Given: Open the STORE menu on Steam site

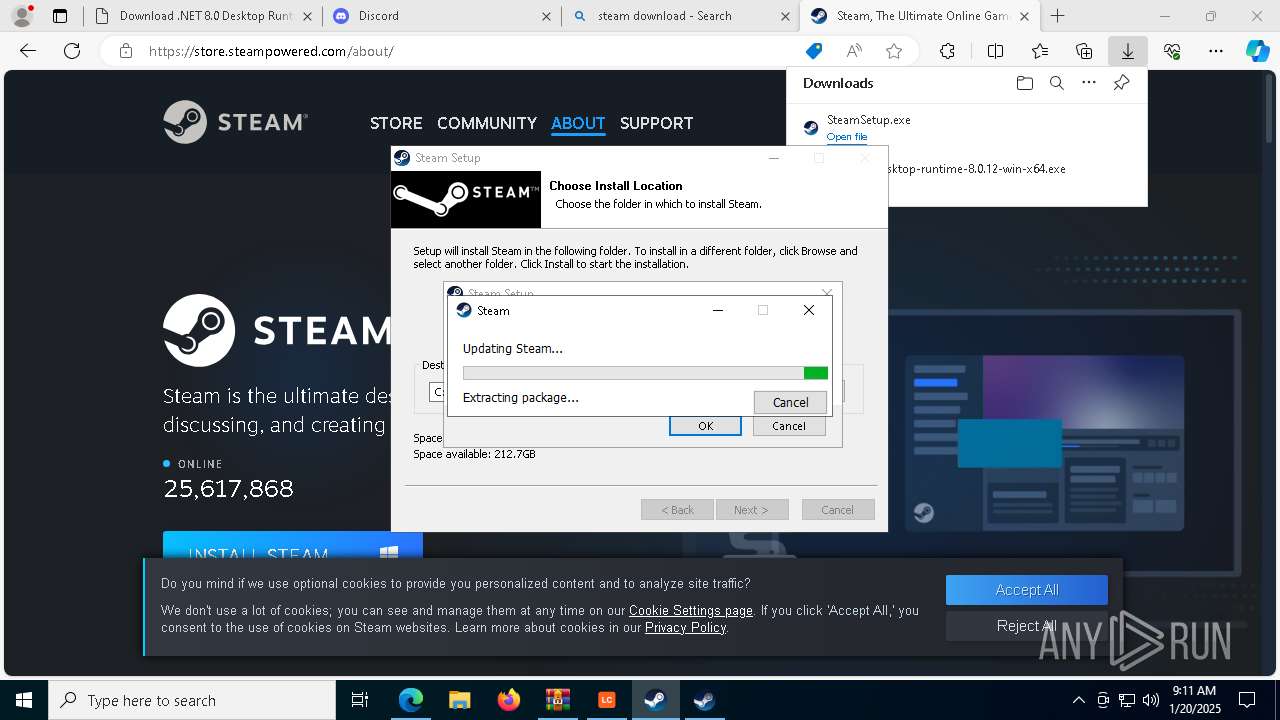Looking at the screenshot, I should coord(396,123).
